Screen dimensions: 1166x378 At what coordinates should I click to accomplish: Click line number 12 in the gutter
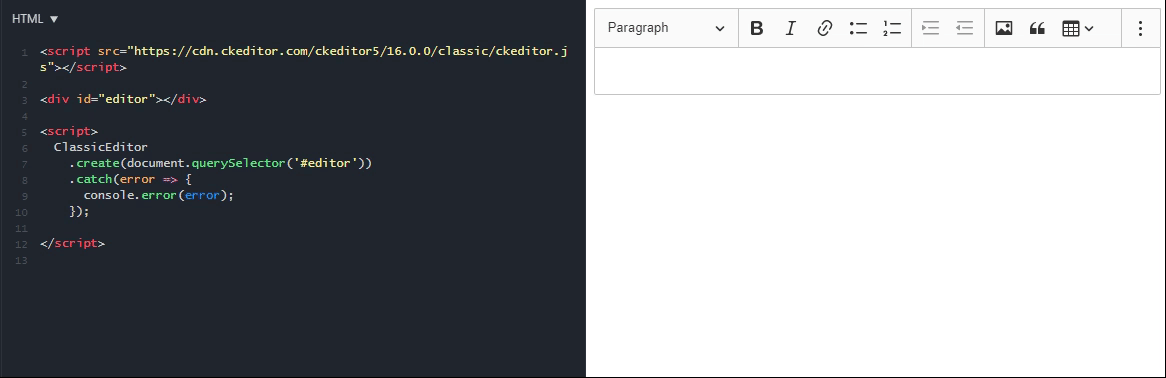pos(21,244)
